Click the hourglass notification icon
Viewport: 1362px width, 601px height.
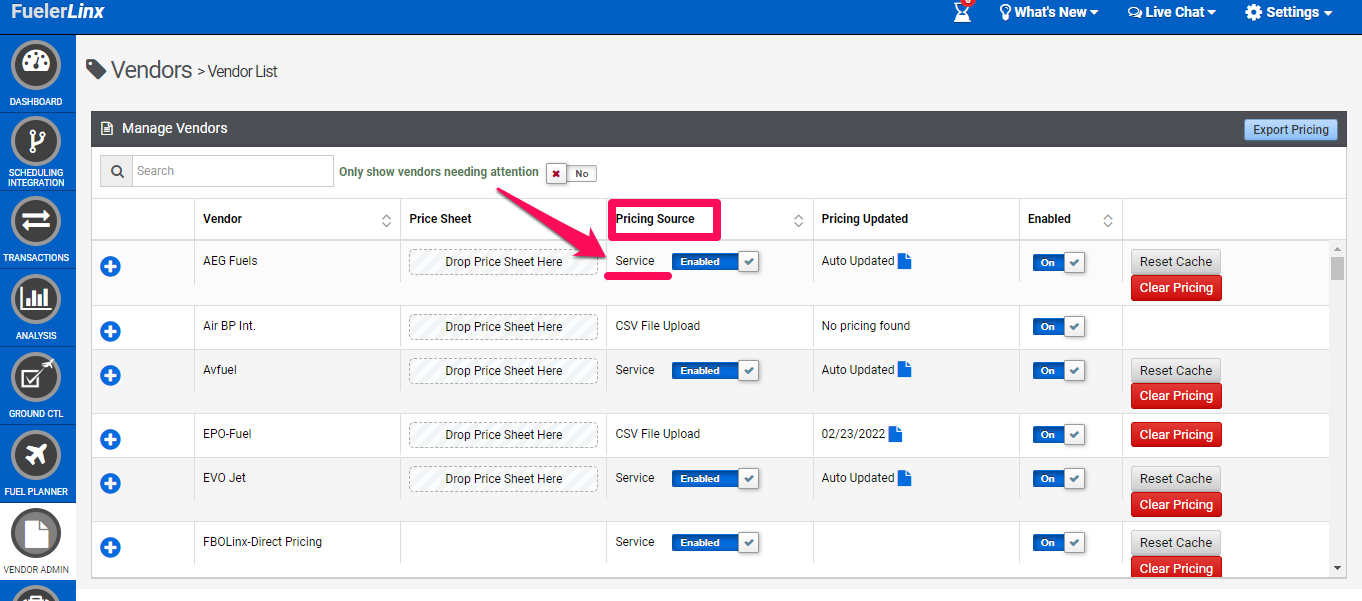pyautogui.click(x=962, y=12)
